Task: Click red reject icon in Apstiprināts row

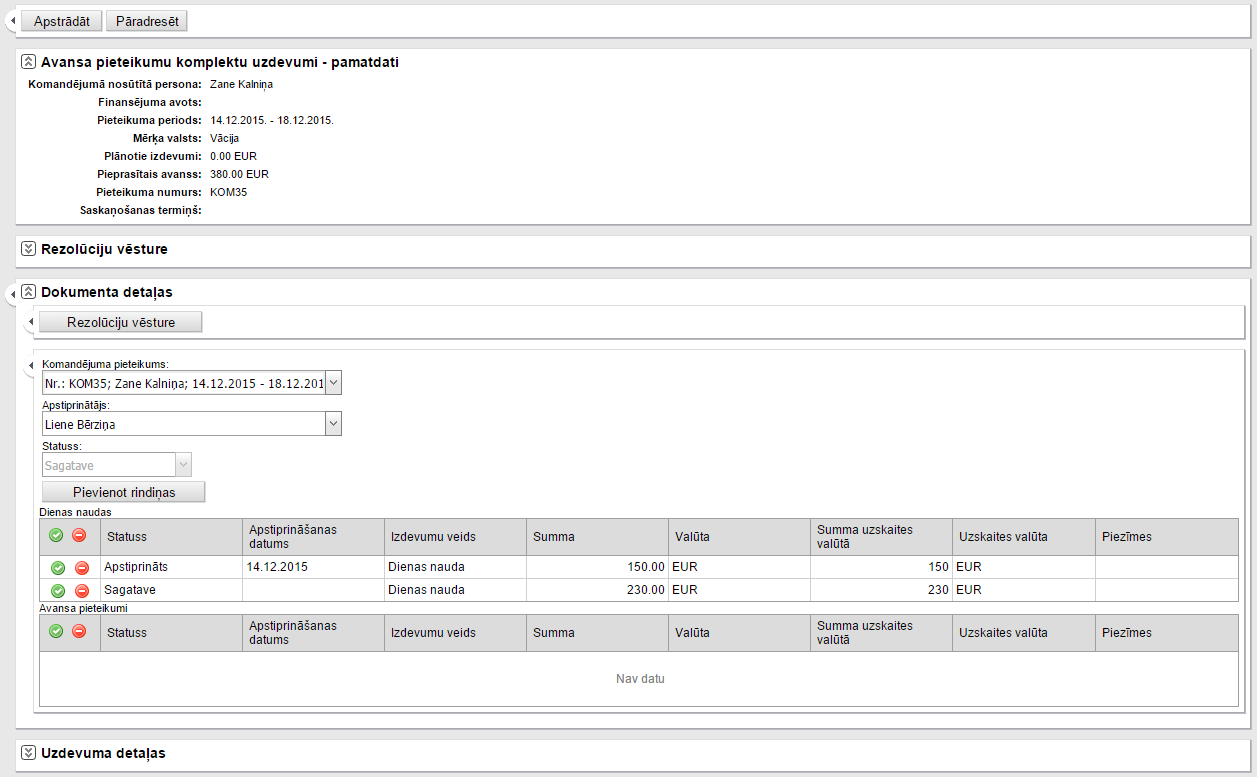Action: pos(82,567)
